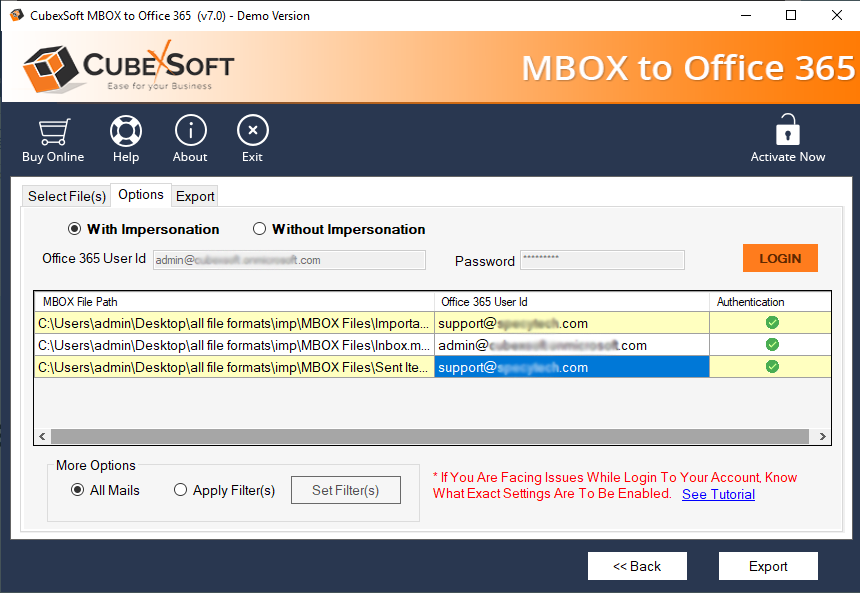
Task: Click authentication checkmark in first table row
Action: [772, 323]
